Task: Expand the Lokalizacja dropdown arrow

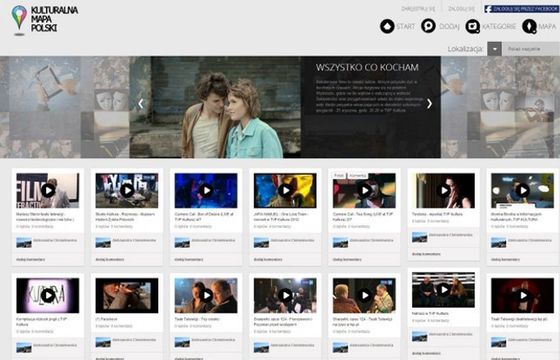Action: tap(494, 49)
